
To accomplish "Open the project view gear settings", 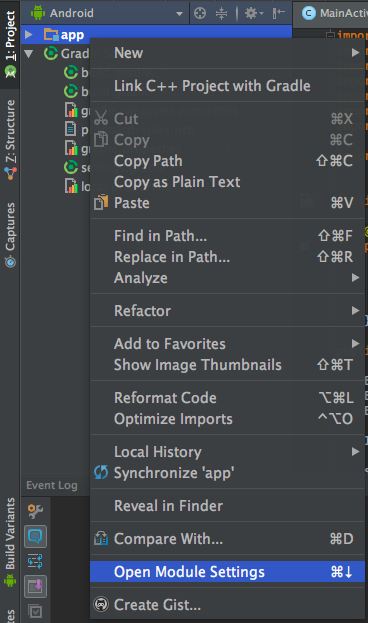I will click(x=254, y=14).
